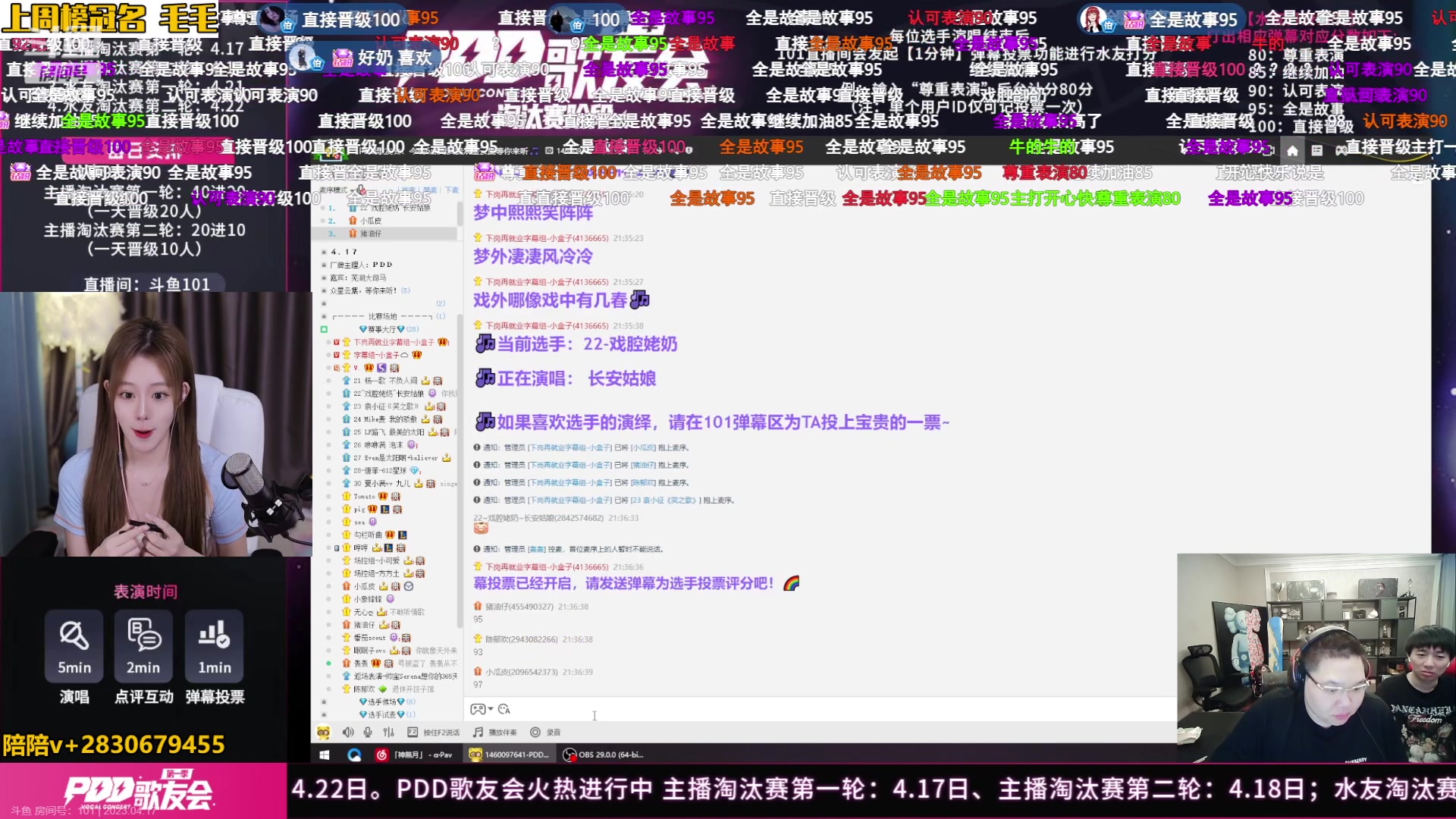Open chat sender 小瓜皮(2096542373) name
This screenshot has width=1456, height=819.
(x=521, y=672)
